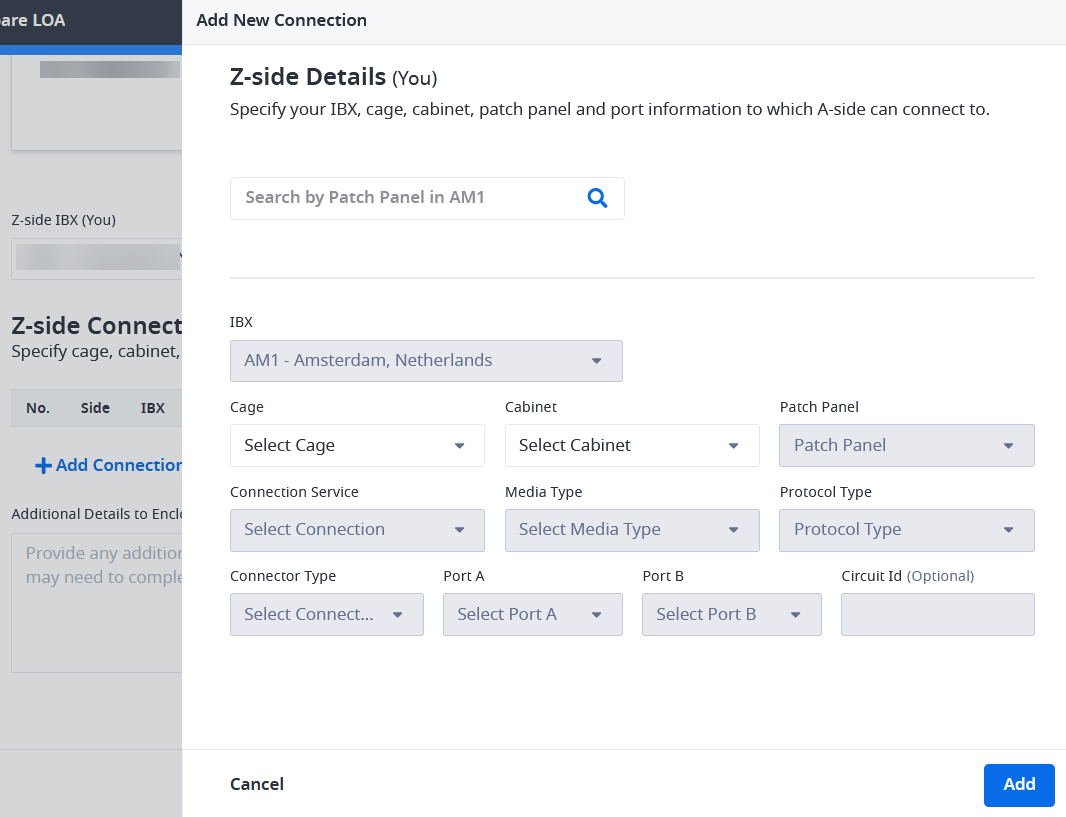Open the Select Port A dropdown

[532, 614]
